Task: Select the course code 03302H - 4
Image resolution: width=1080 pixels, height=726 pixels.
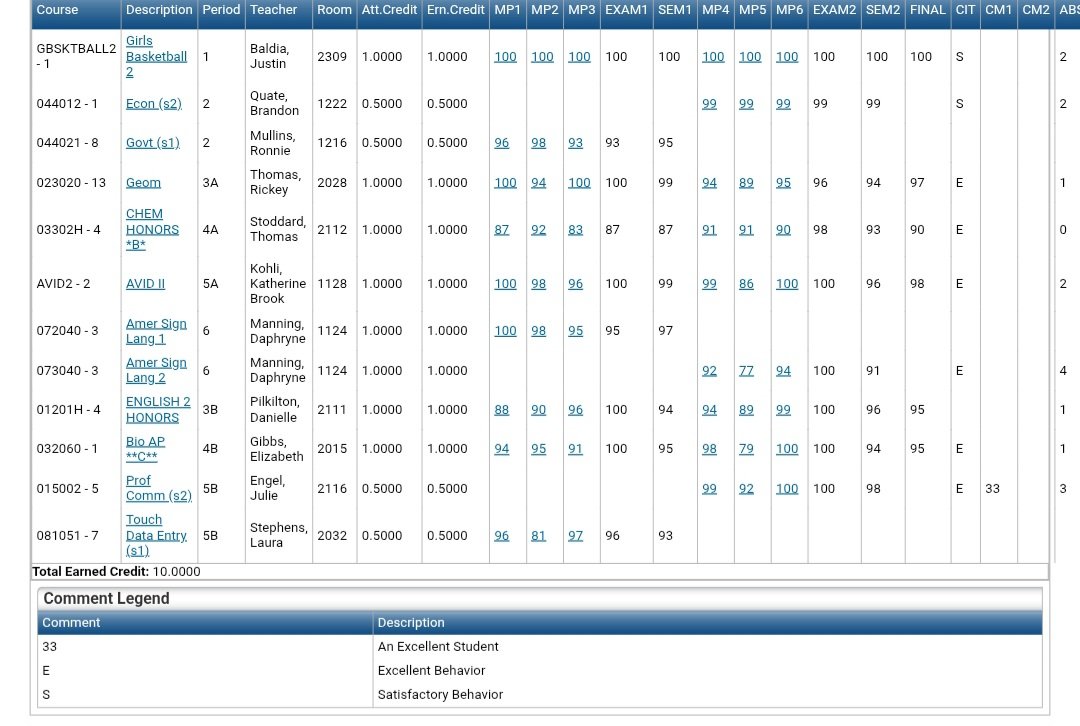Action: pos(68,229)
